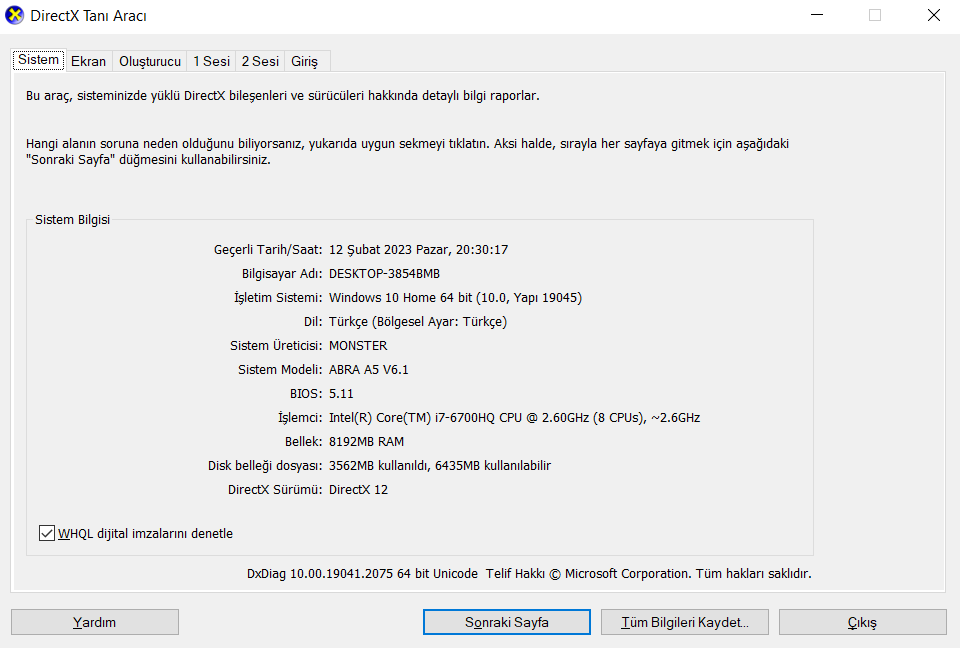The image size is (960, 668).
Task: Click the Sistem Modeli label
Action: click(x=280, y=370)
